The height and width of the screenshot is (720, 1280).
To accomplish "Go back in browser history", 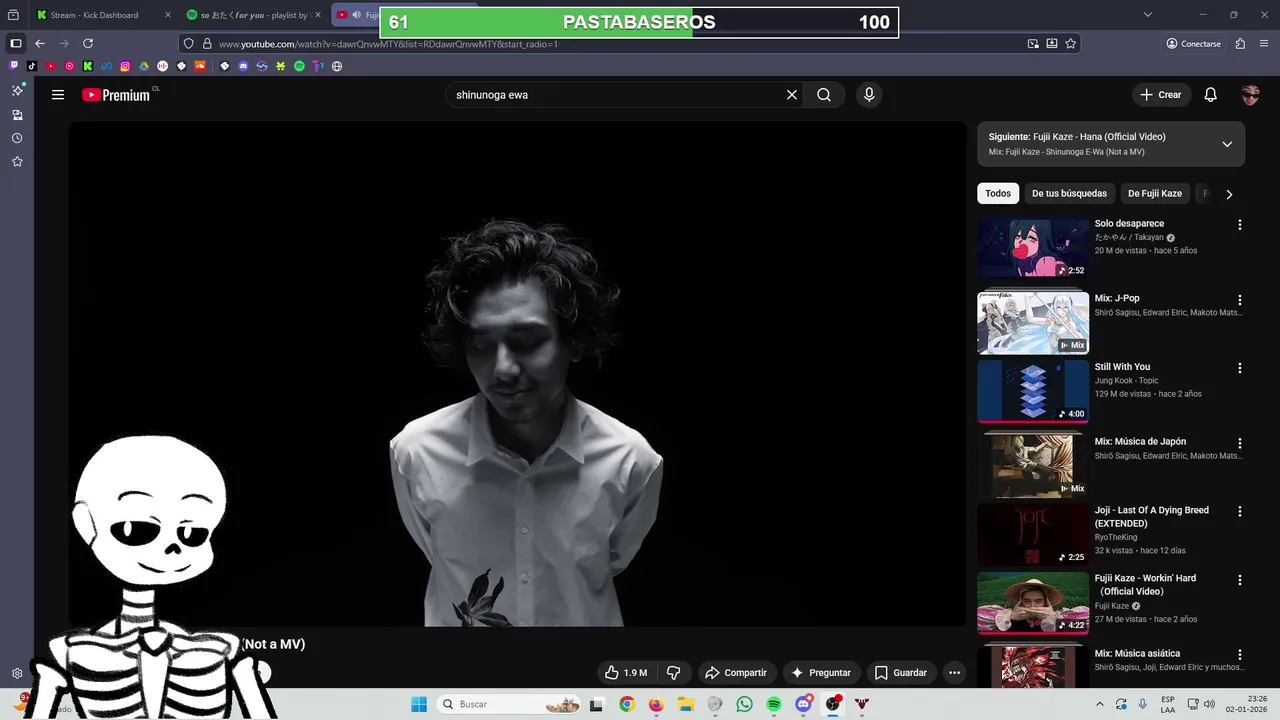I will [40, 44].
